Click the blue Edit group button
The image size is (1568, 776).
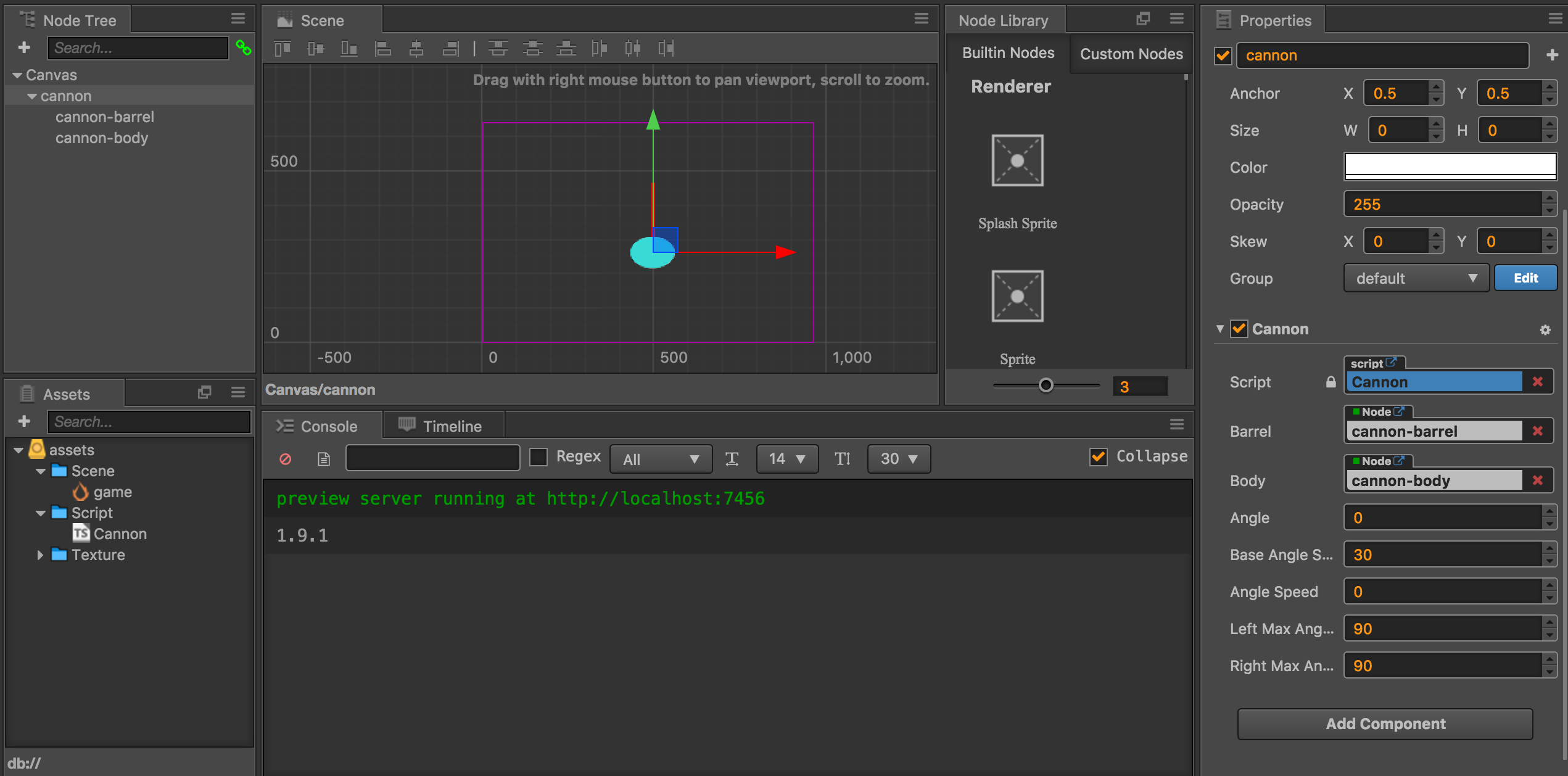1525,278
